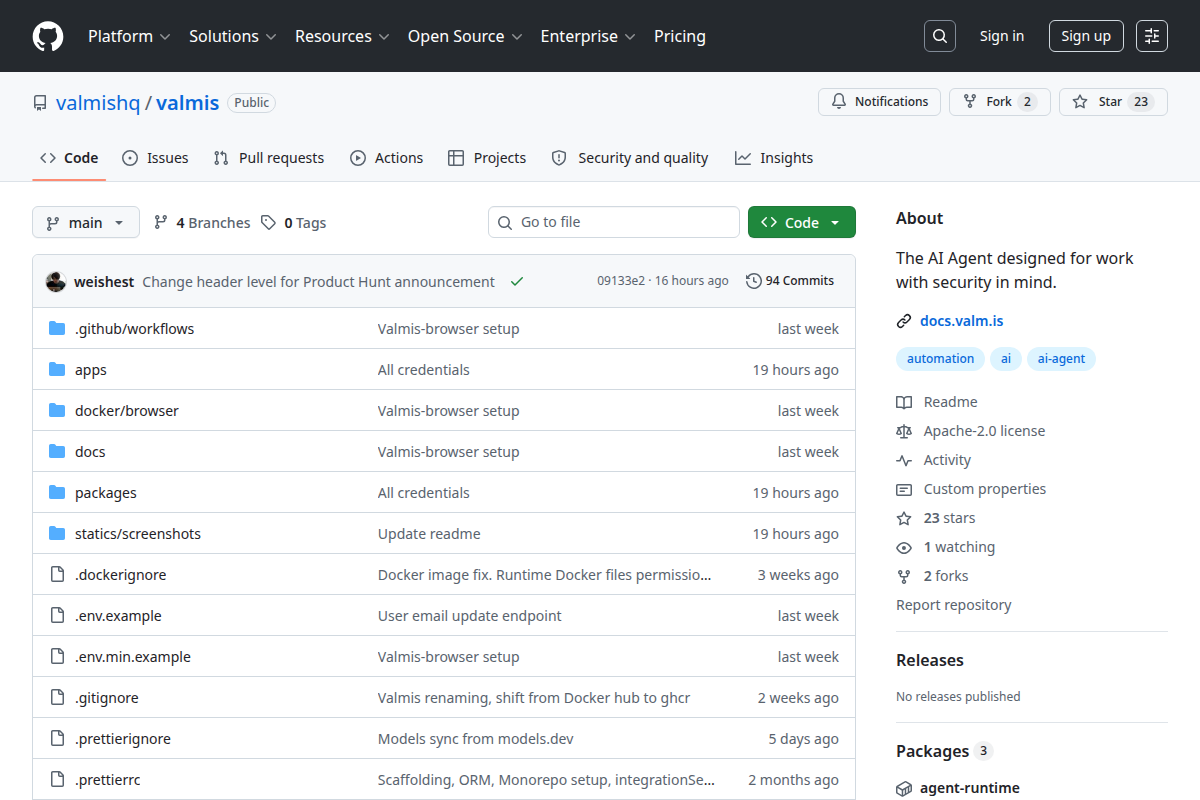Open the green Code dropdown button
The image size is (1200, 800).
[801, 222]
